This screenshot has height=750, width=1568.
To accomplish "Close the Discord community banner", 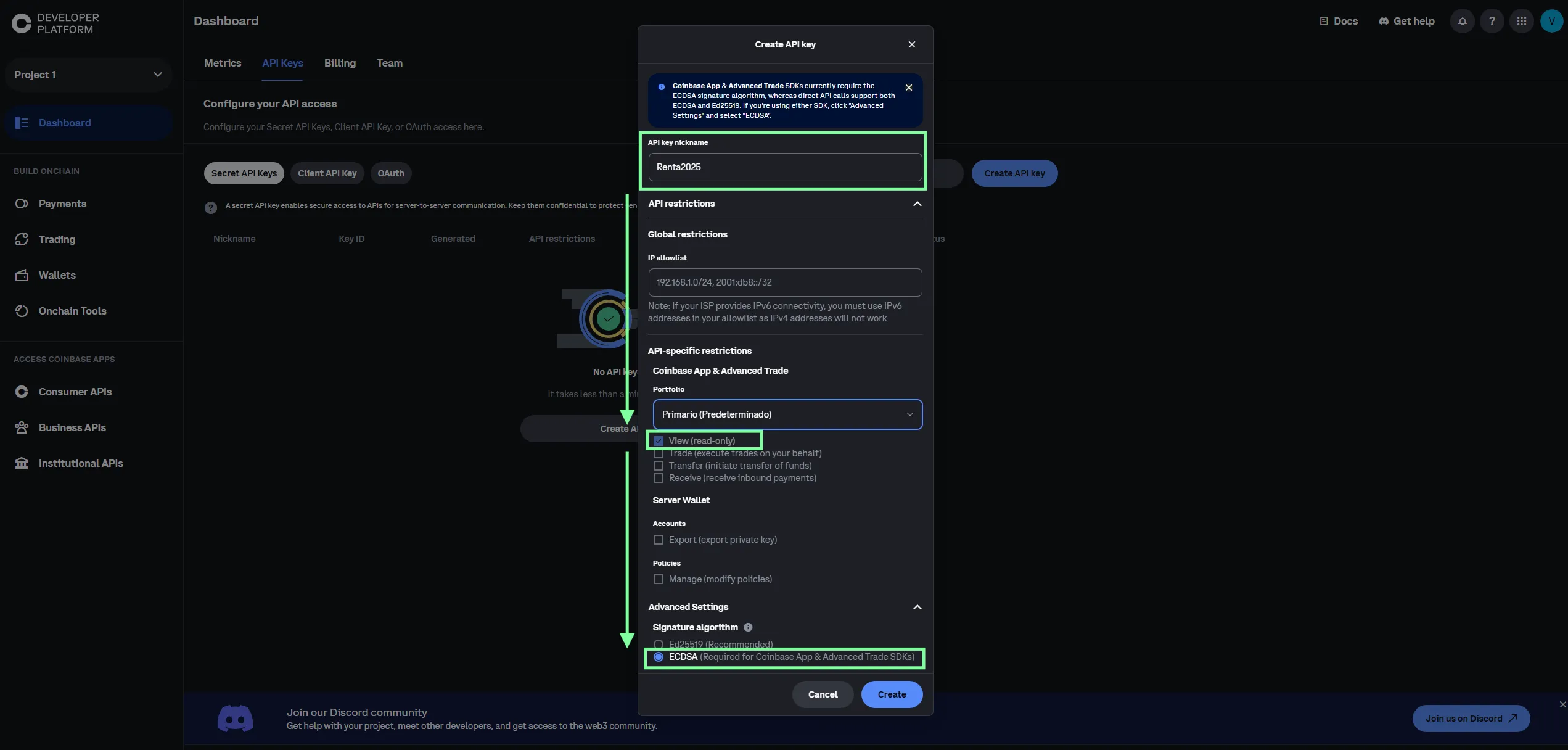I will 1562,704.
